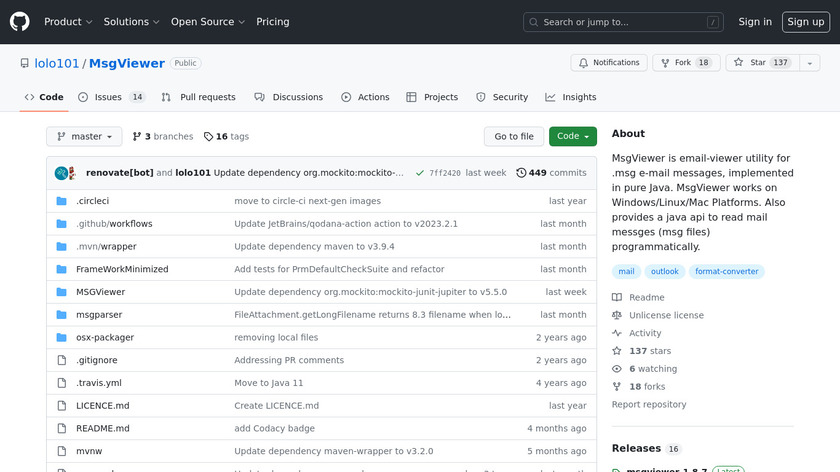Expand the green Code dropdown button
Viewport: 840px width, 472px height.
coord(572,137)
